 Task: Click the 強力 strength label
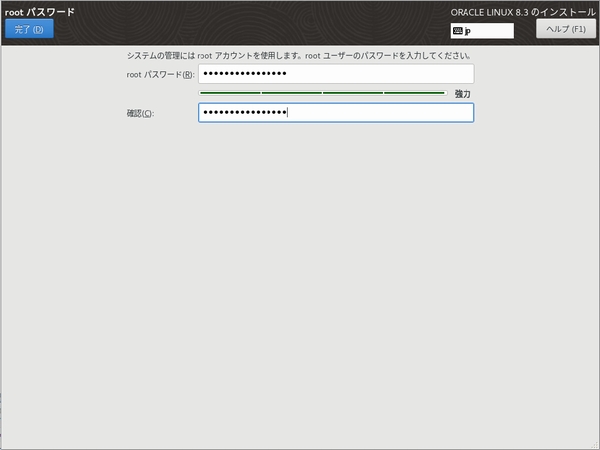click(462, 94)
